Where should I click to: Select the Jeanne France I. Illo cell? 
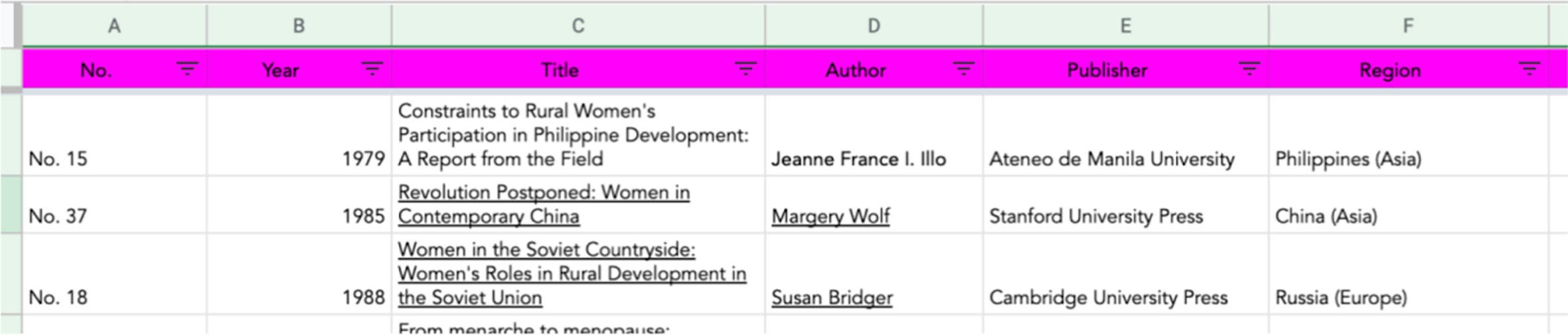click(x=874, y=136)
